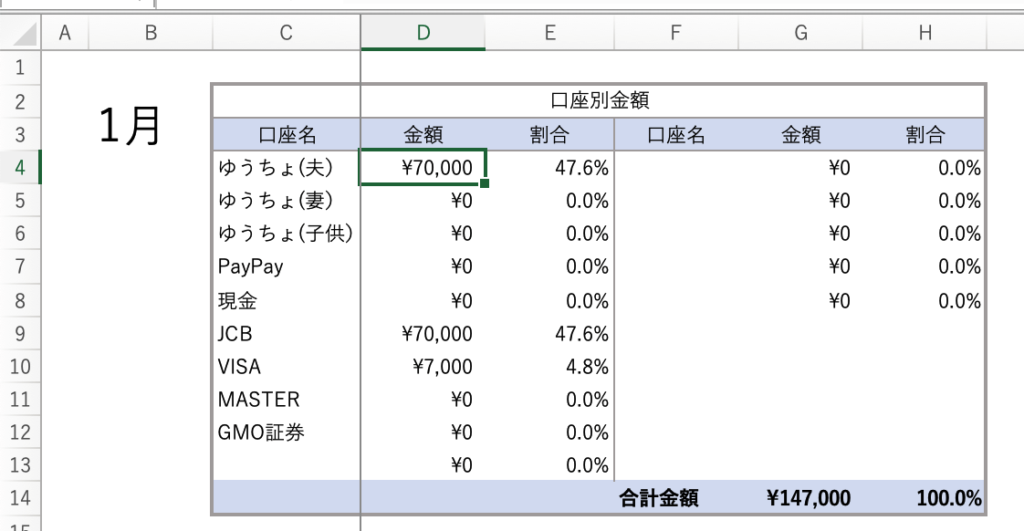Viewport: 1024px width, 531px height.
Task: Click the PayPay account name cell
Action: pyautogui.click(x=287, y=267)
